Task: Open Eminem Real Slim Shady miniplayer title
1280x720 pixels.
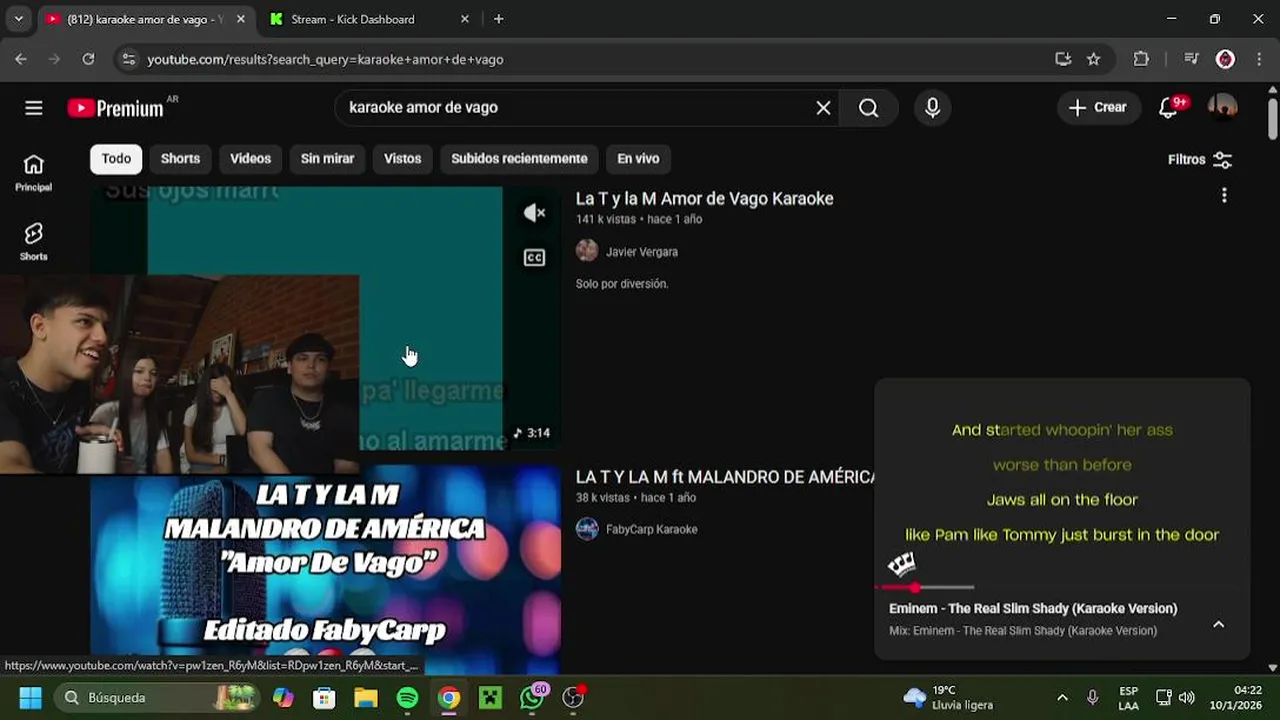Action: click(1033, 608)
